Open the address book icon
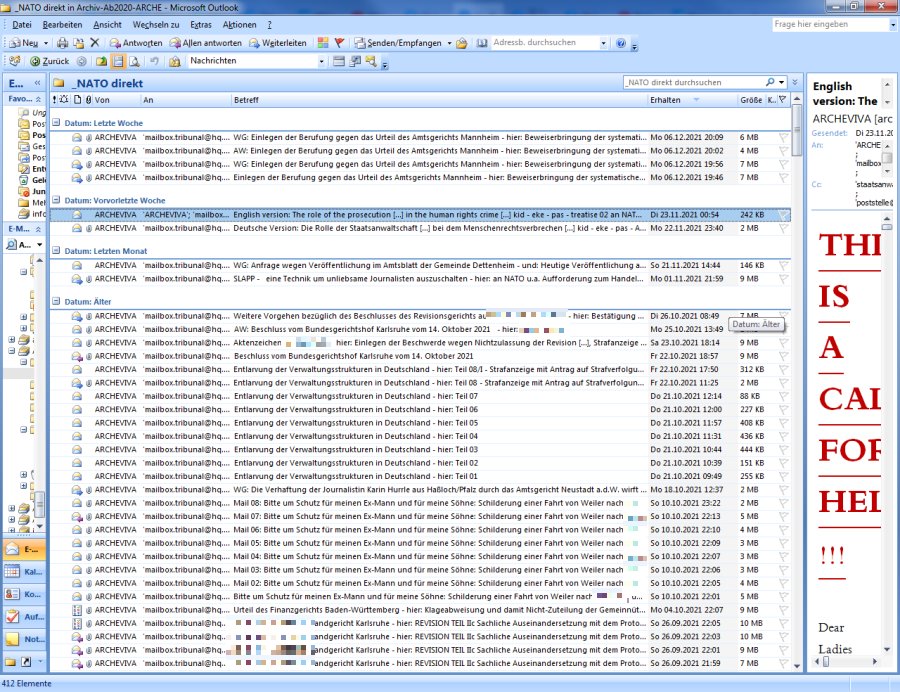900x692 pixels. [482, 43]
